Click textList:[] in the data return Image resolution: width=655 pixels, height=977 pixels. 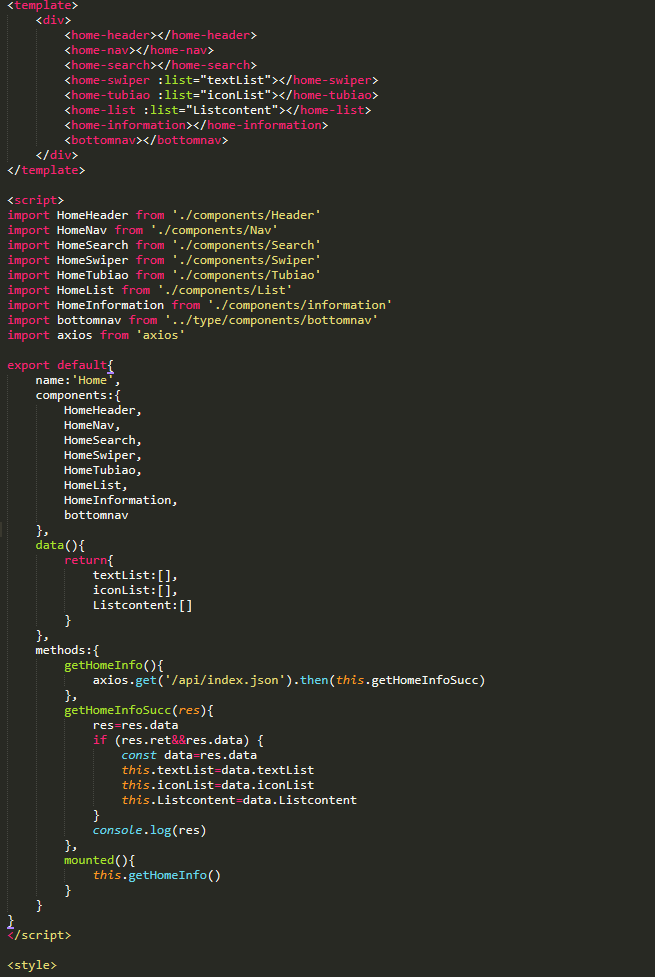pyautogui.click(x=132, y=574)
